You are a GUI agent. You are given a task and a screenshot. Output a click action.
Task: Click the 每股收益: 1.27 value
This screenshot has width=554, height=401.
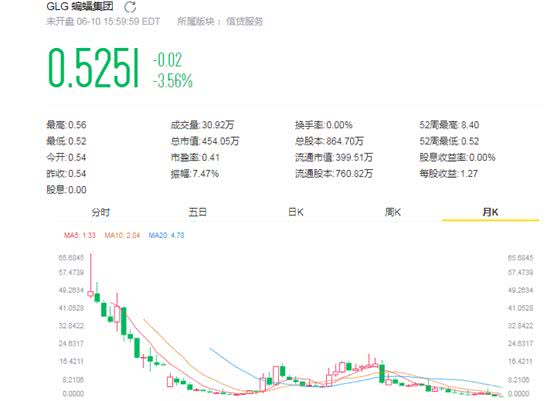[x=449, y=173]
